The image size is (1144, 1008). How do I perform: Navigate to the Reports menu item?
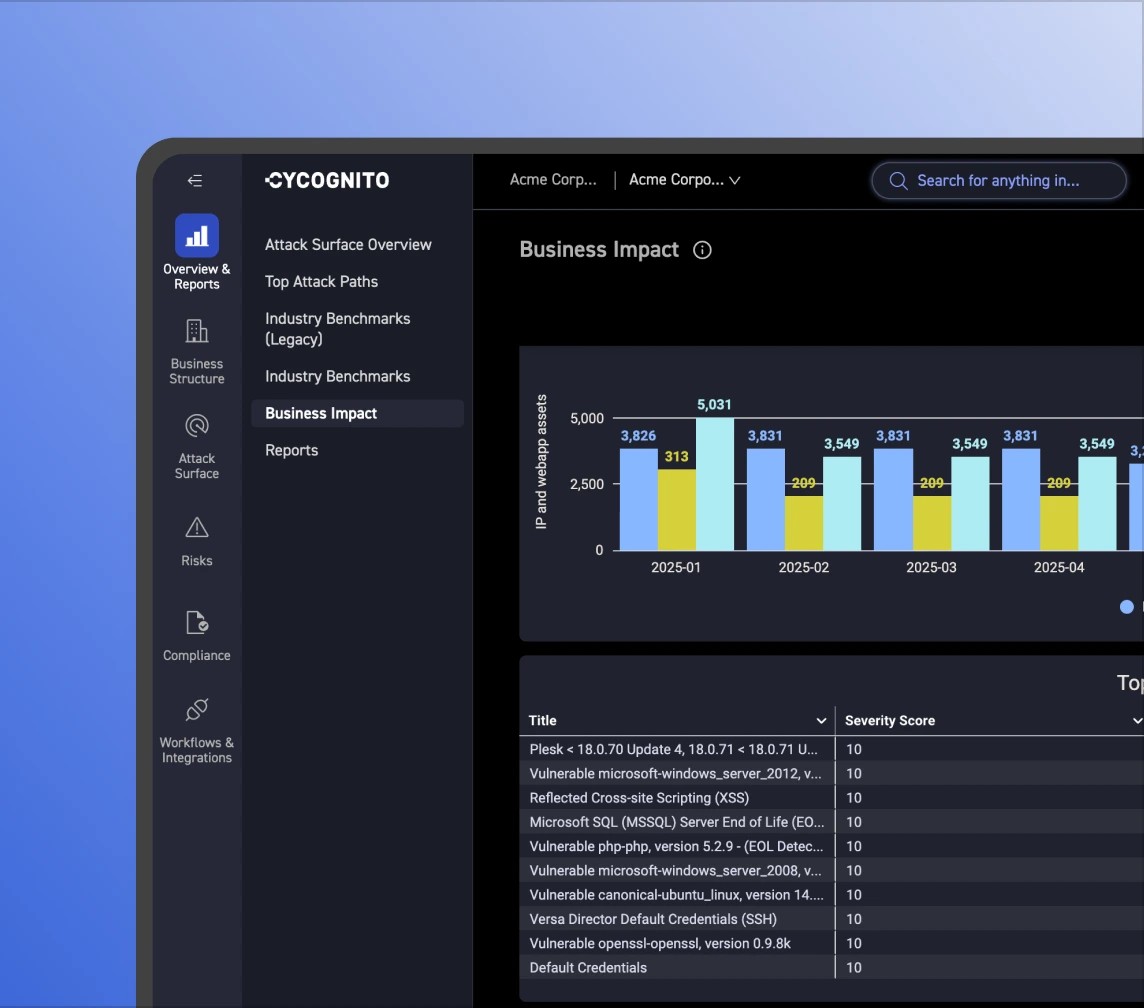tap(291, 451)
